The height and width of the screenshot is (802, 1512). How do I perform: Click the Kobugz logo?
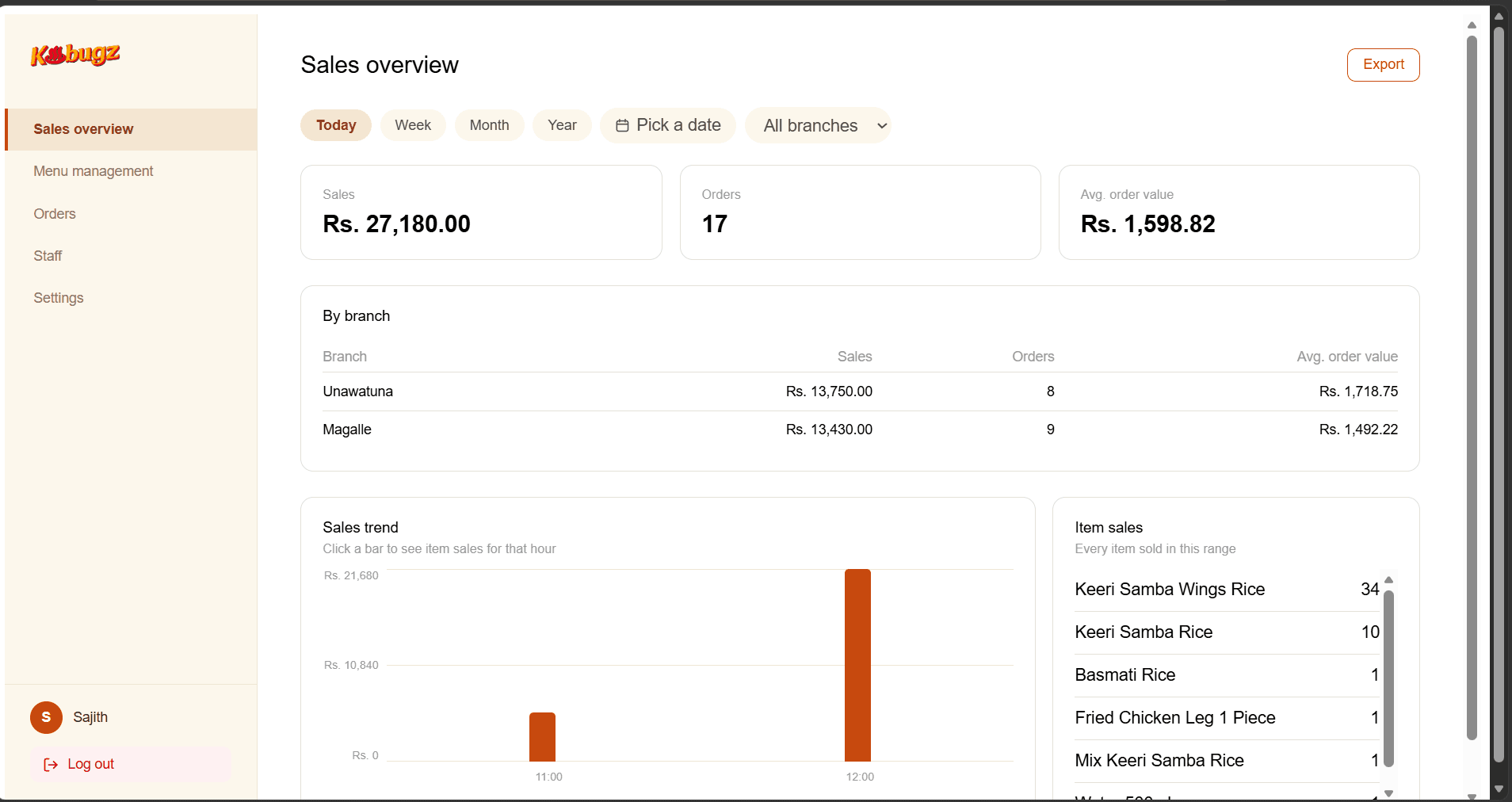coord(75,55)
